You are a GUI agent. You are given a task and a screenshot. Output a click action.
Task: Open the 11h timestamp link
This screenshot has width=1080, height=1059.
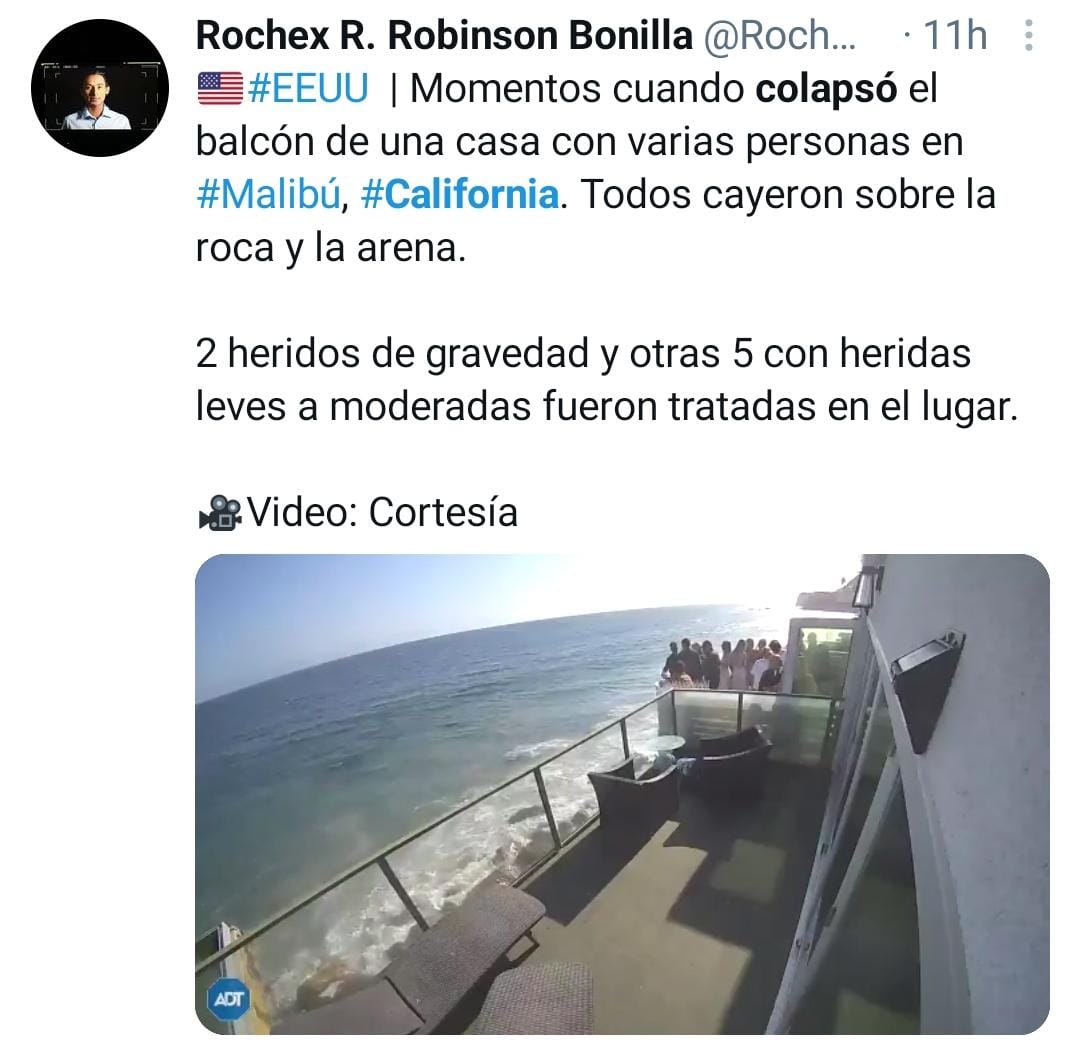955,35
